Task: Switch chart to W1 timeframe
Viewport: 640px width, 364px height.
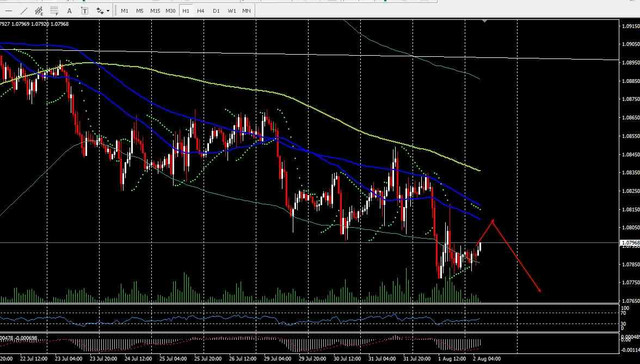Action: (231, 11)
